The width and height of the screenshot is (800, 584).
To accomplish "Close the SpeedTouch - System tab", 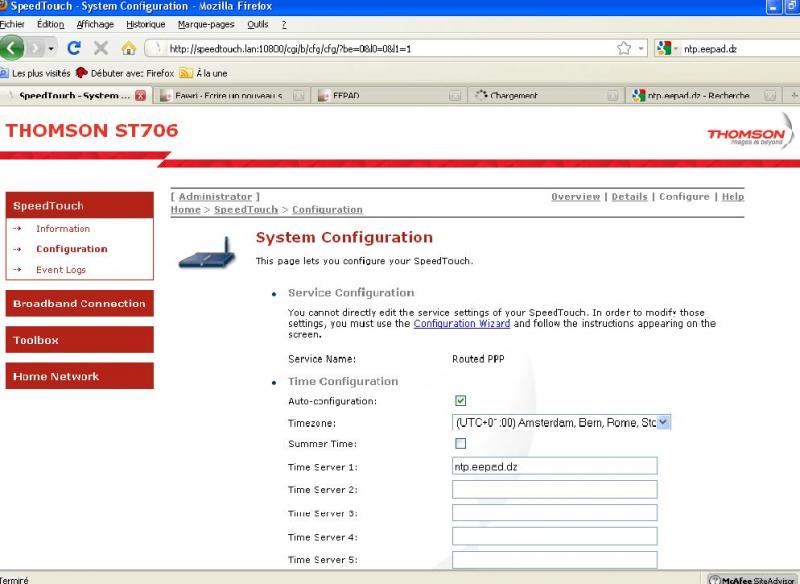I will 140,95.
